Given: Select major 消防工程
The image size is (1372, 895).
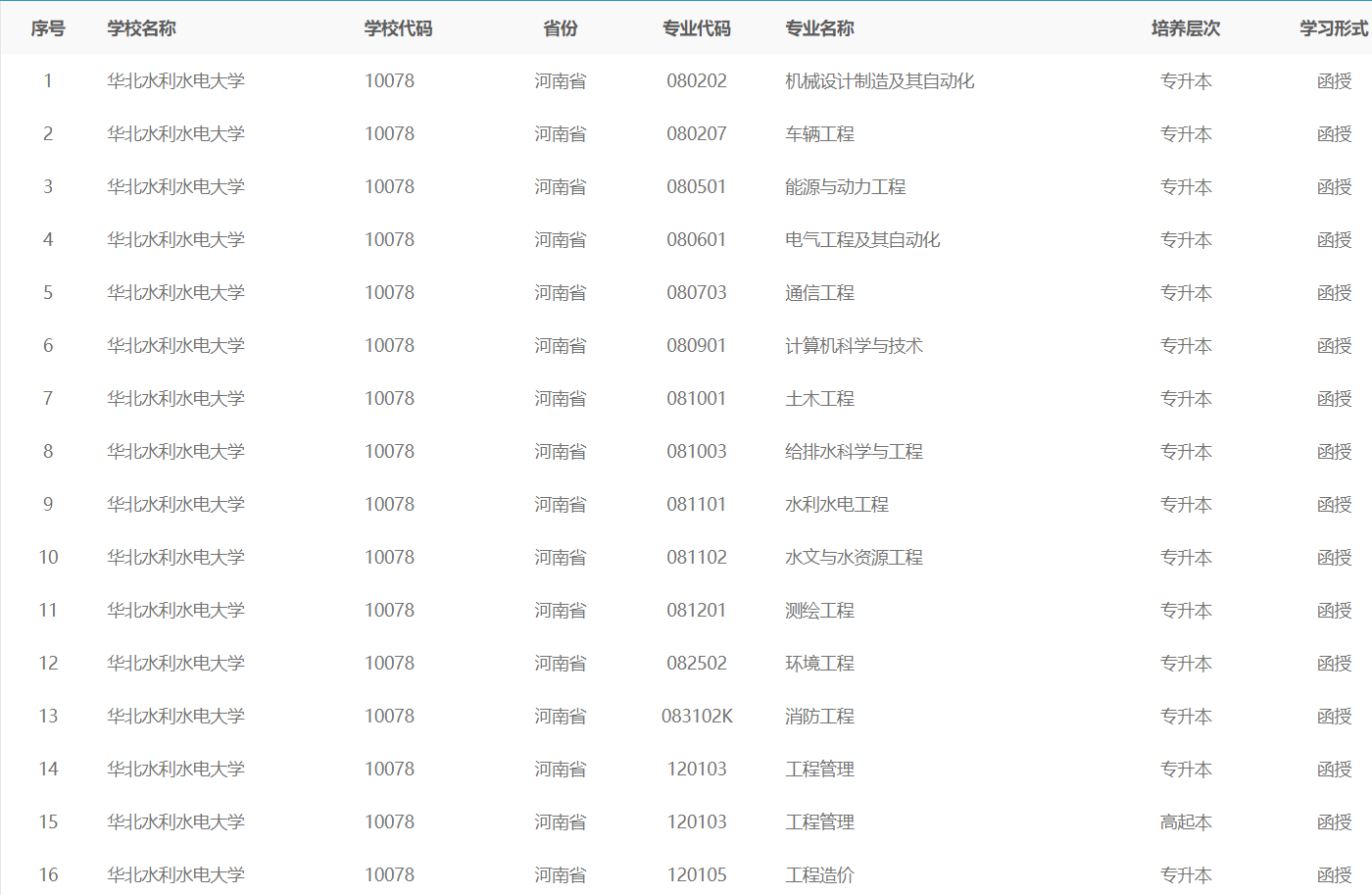Looking at the screenshot, I should [x=819, y=717].
